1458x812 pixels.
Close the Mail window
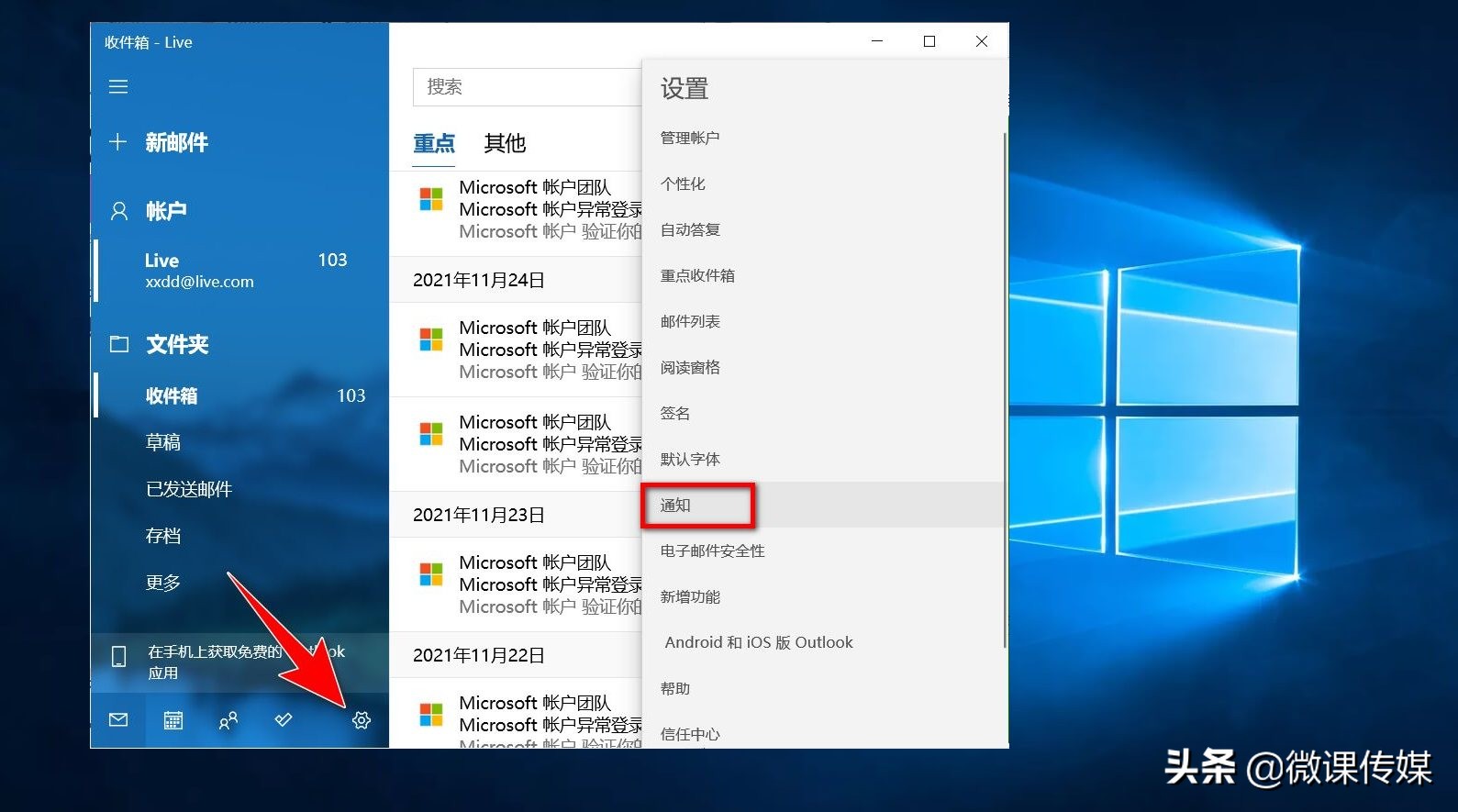(x=982, y=41)
